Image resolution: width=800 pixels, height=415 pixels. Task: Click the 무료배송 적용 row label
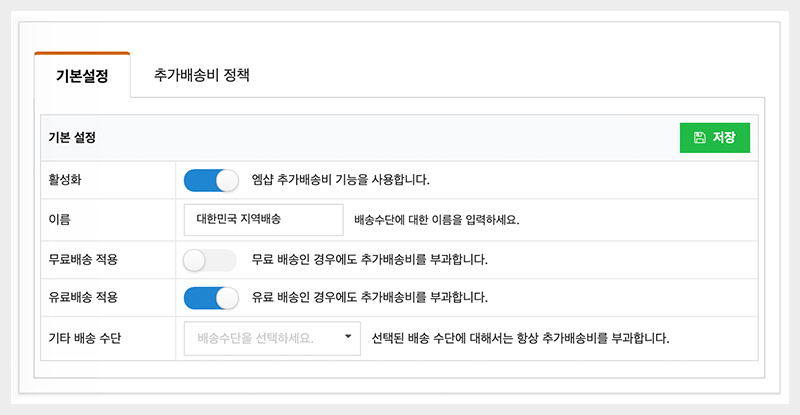83,260
